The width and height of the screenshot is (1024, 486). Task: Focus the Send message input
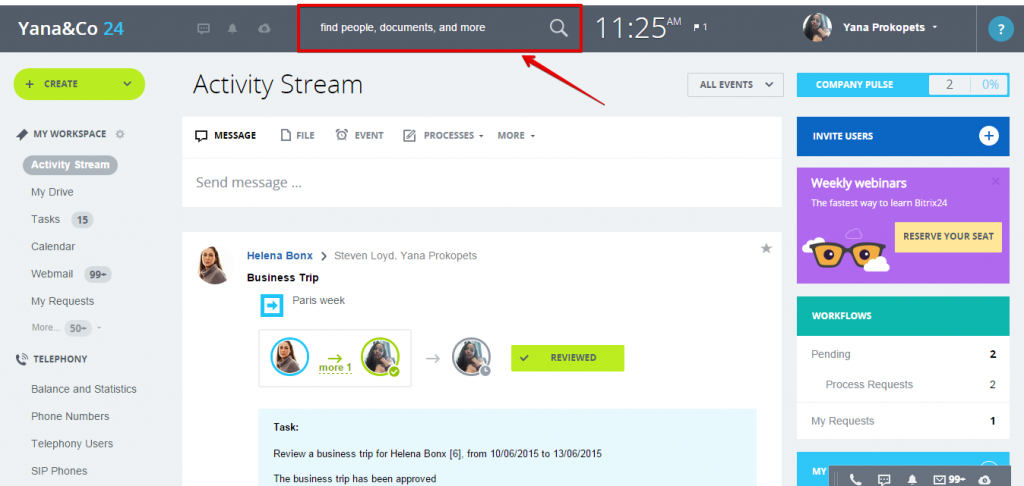482,182
